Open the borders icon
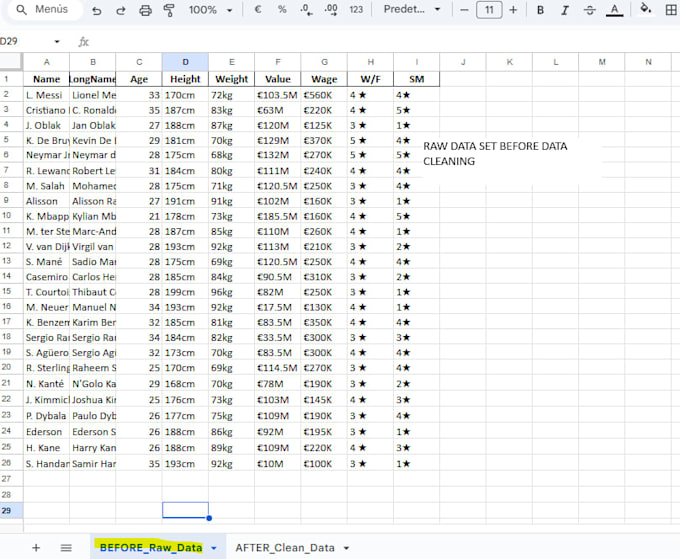Screen dimensions: 680x559 [671, 10]
